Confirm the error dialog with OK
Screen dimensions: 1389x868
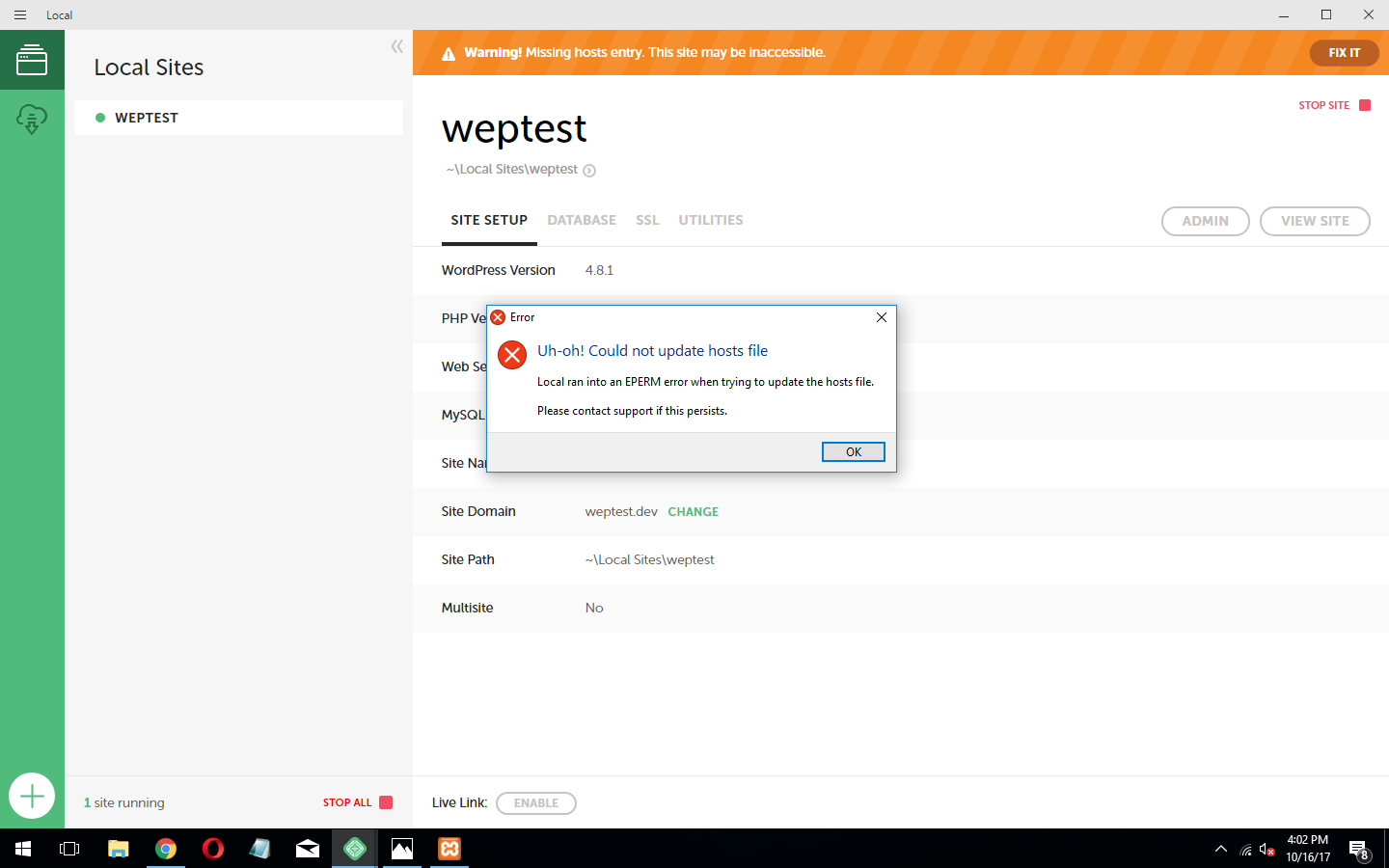point(854,451)
